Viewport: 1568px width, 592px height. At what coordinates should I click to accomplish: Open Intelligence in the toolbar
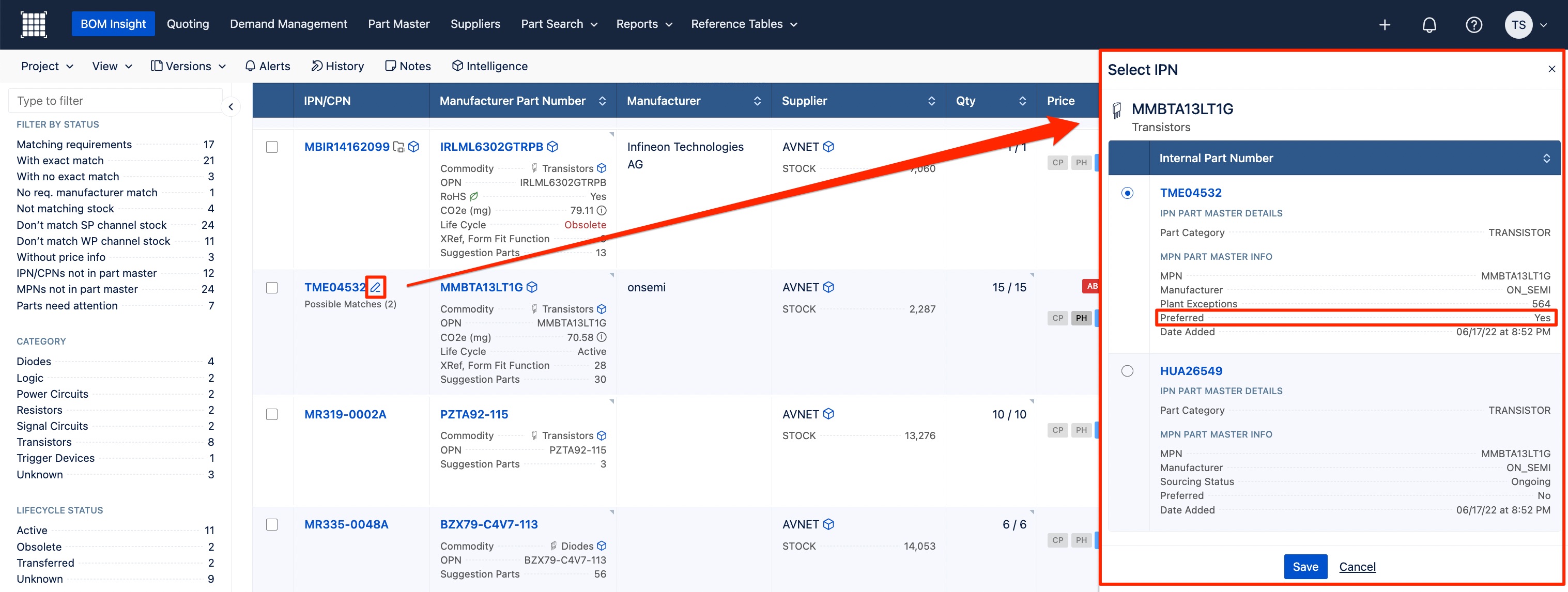click(x=490, y=66)
